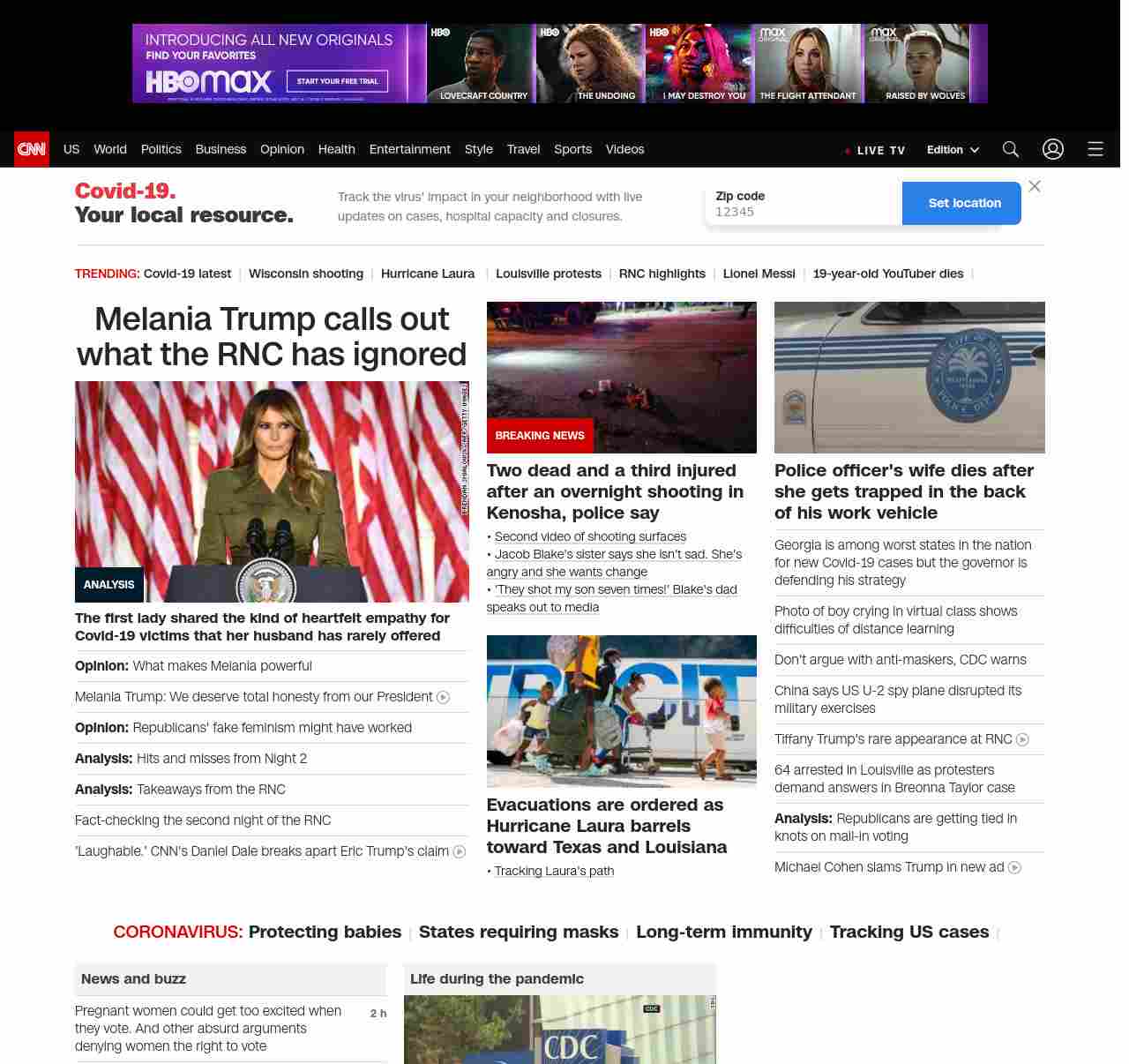Select Hurricane Laura trending topic

pos(428,273)
